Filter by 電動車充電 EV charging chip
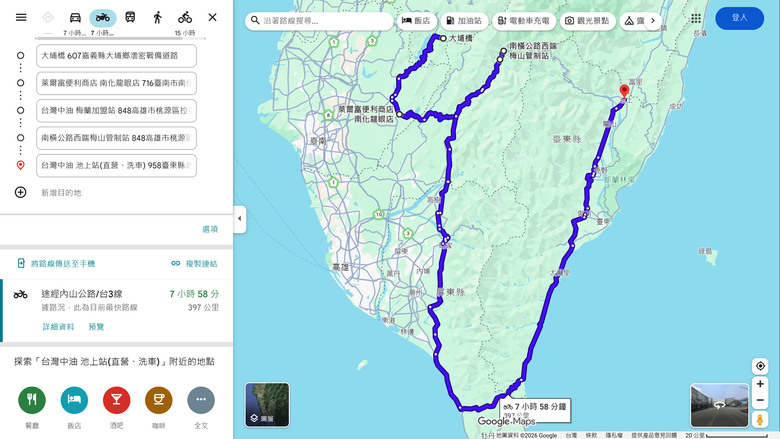780x439 pixels. pos(524,21)
